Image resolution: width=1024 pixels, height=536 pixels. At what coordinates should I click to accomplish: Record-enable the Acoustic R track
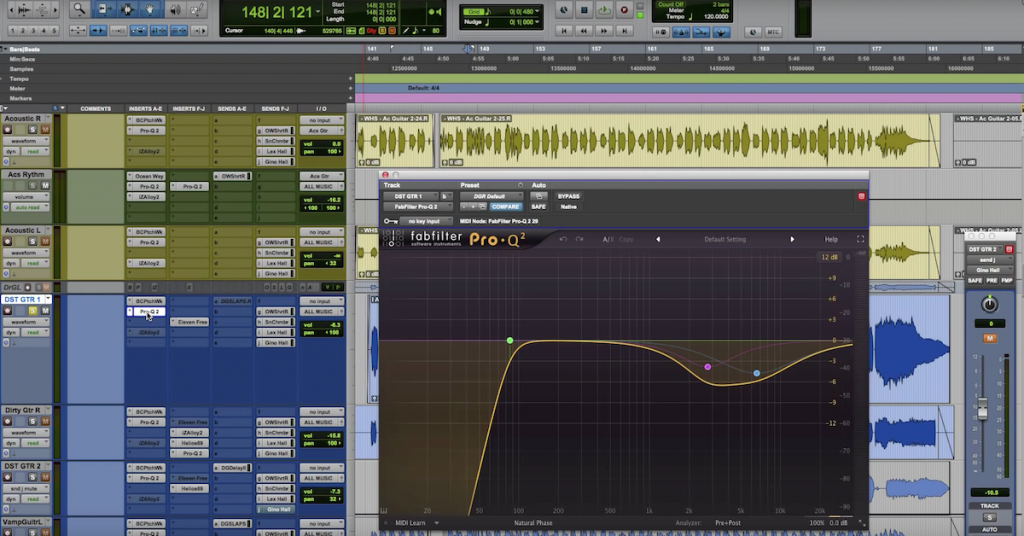(x=7, y=130)
